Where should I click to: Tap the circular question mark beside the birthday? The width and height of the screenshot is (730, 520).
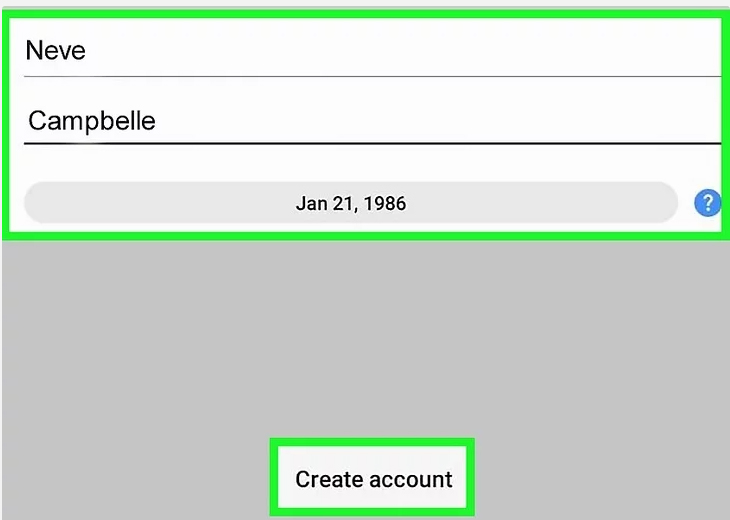coord(707,203)
